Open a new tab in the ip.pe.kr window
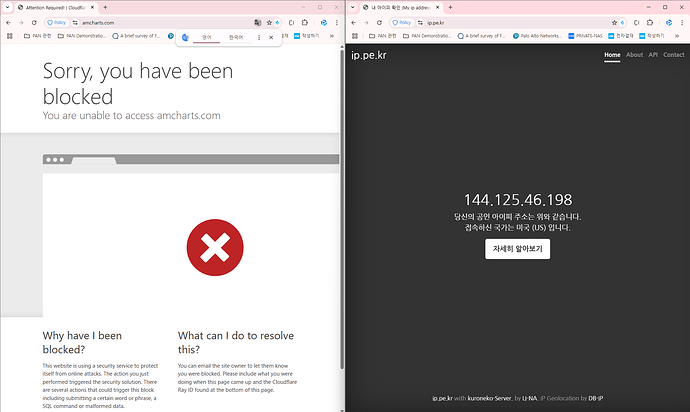Screen dimensions: 690x412 click(450, 7)
